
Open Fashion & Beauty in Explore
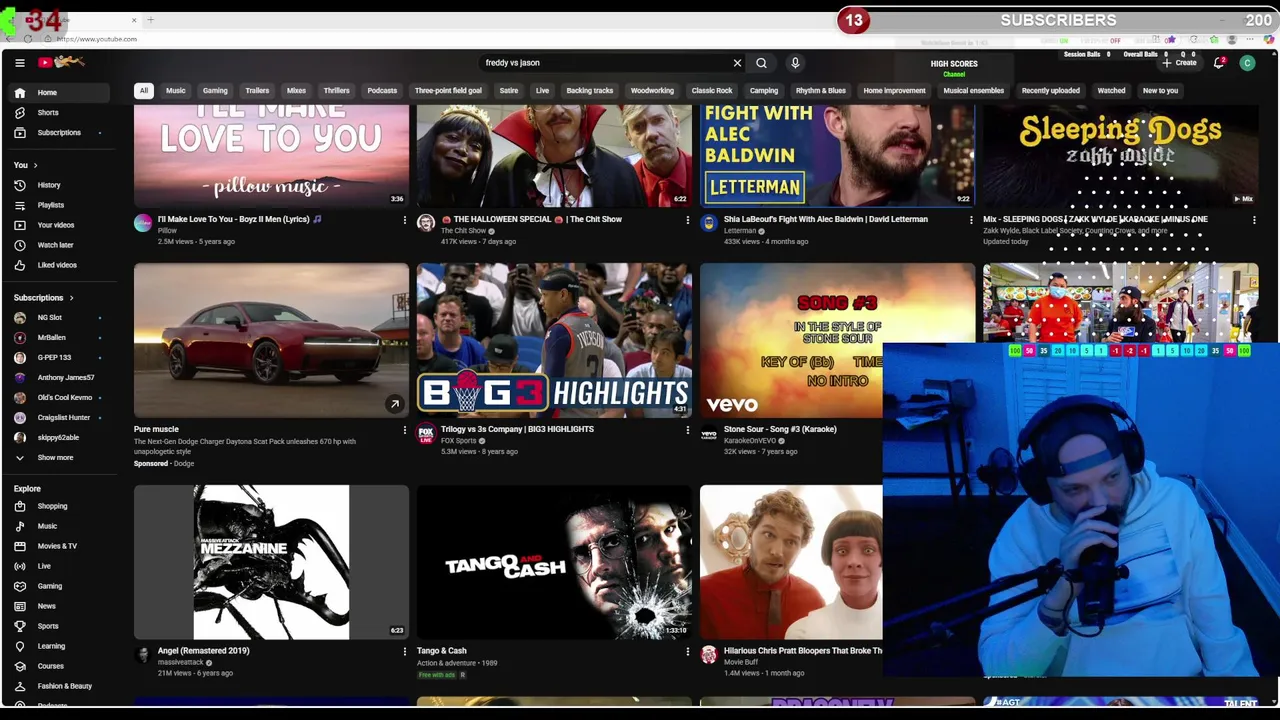click(x=66, y=686)
